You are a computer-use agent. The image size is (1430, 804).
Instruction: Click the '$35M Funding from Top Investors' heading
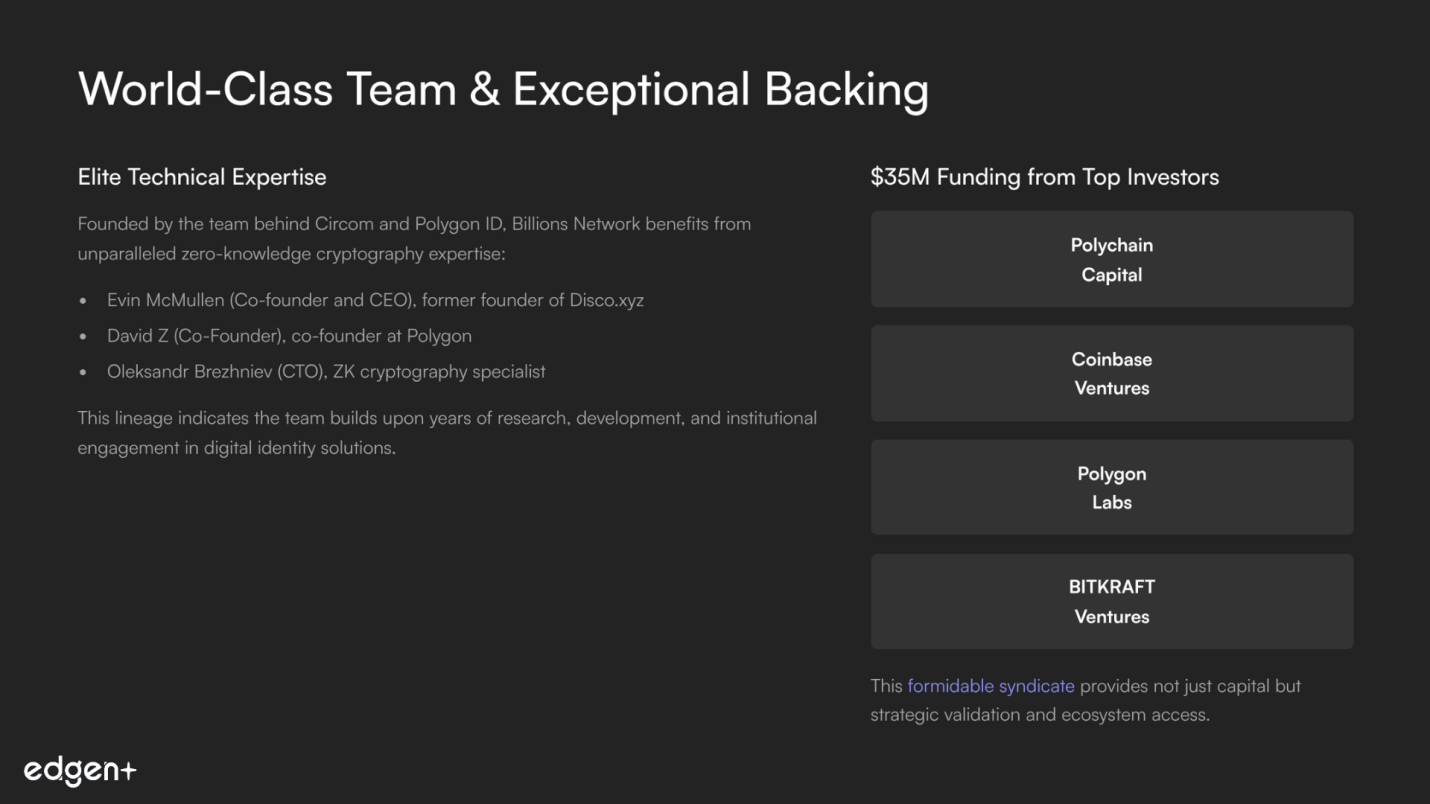click(x=1044, y=177)
